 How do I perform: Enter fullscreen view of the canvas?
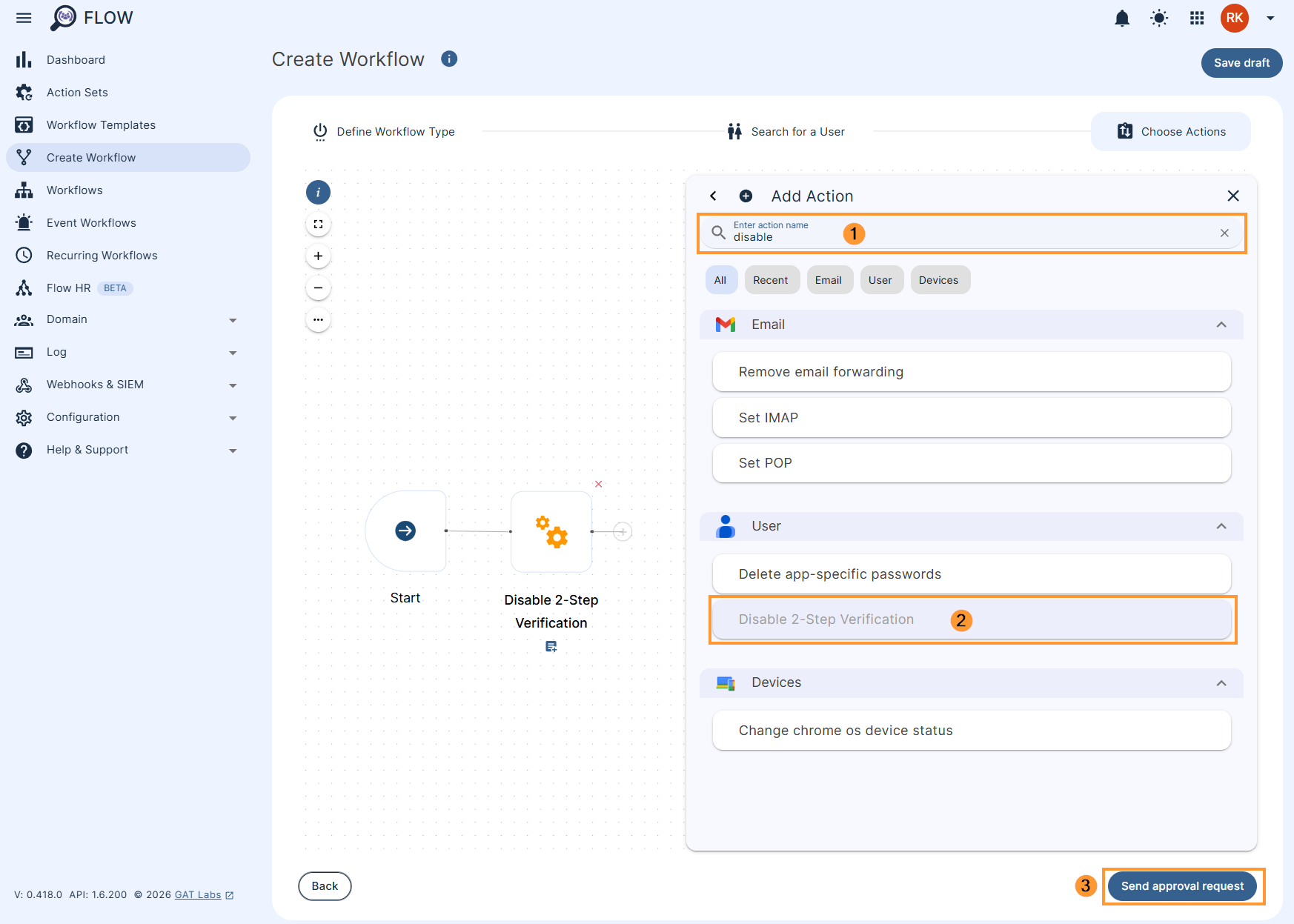(x=318, y=224)
